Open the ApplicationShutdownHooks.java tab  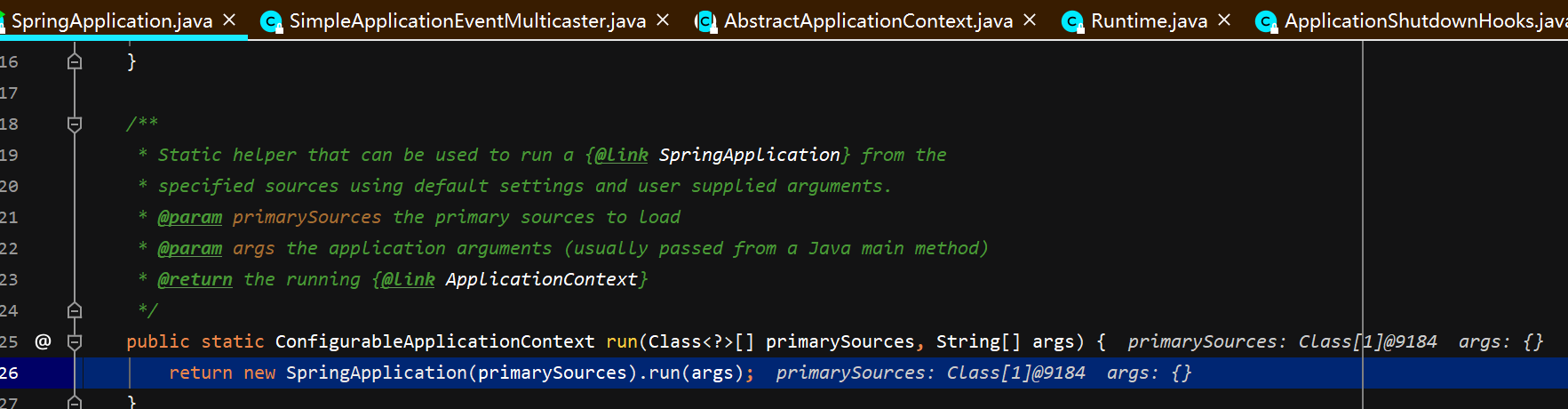(1425, 20)
